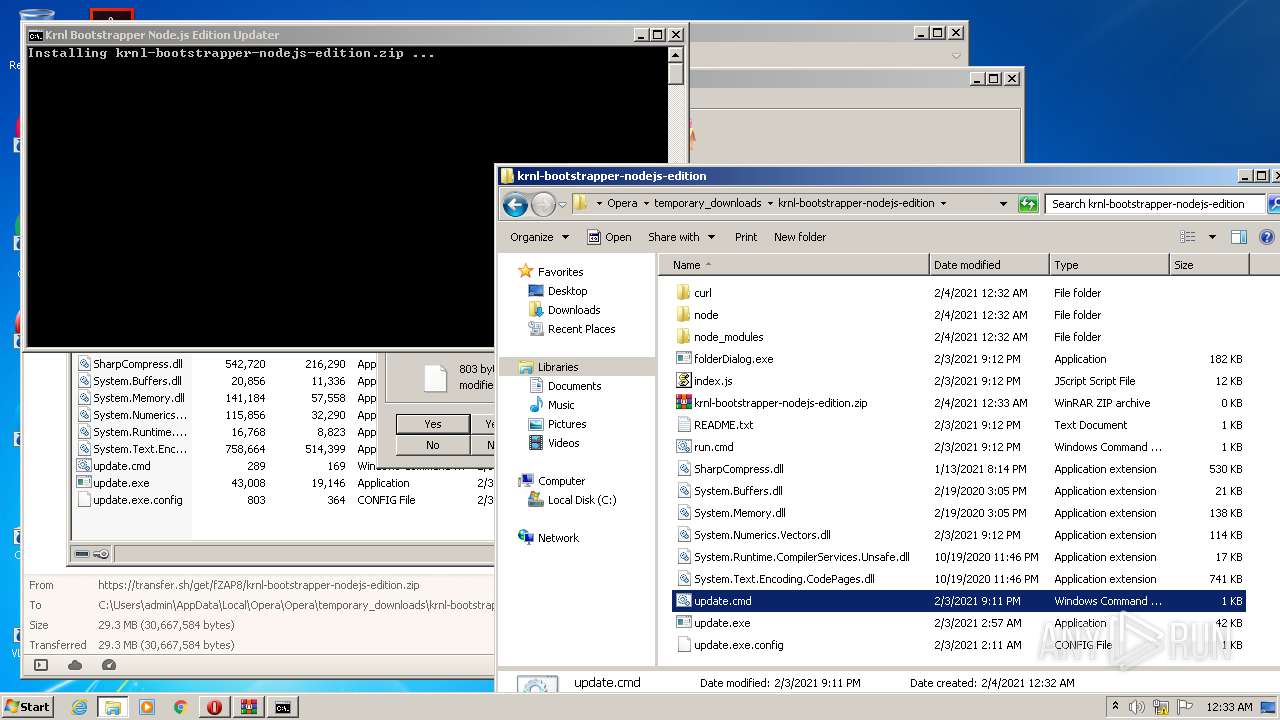Click the drive icon in the WinRAR status bar
This screenshot has height=720, width=1280.
click(82, 554)
